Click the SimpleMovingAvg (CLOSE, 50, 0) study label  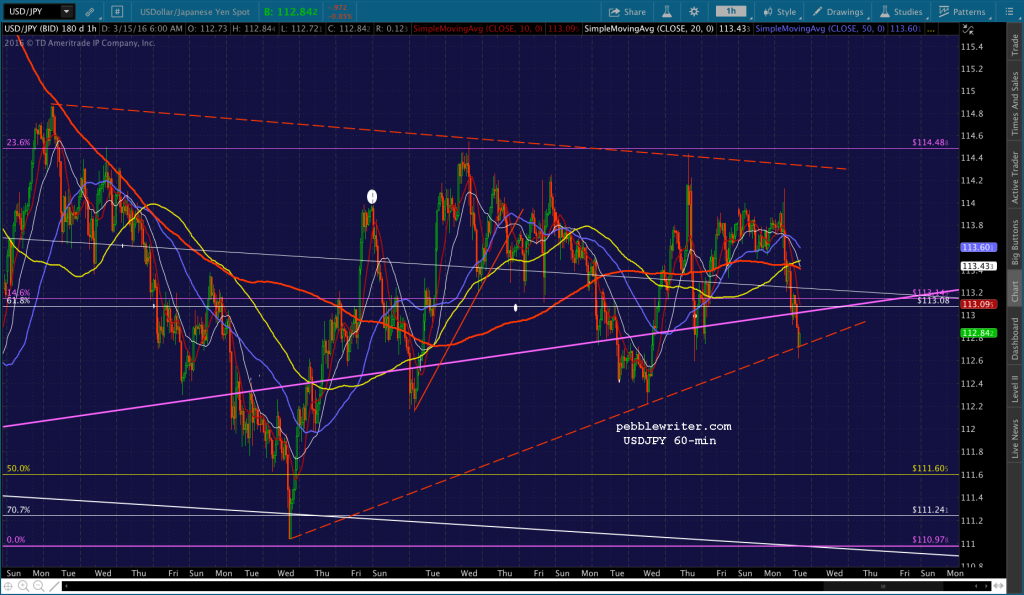pos(820,29)
